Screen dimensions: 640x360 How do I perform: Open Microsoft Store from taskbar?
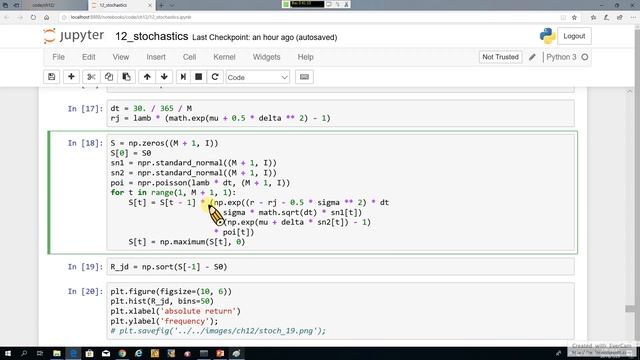coord(89,353)
